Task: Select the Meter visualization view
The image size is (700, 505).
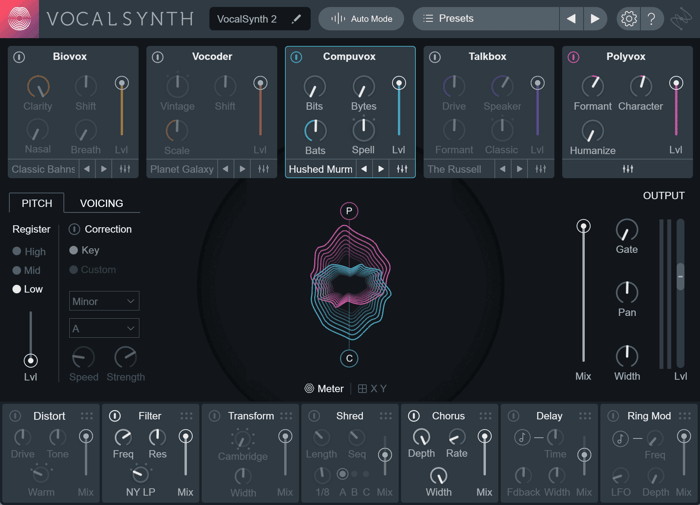Action: [324, 388]
